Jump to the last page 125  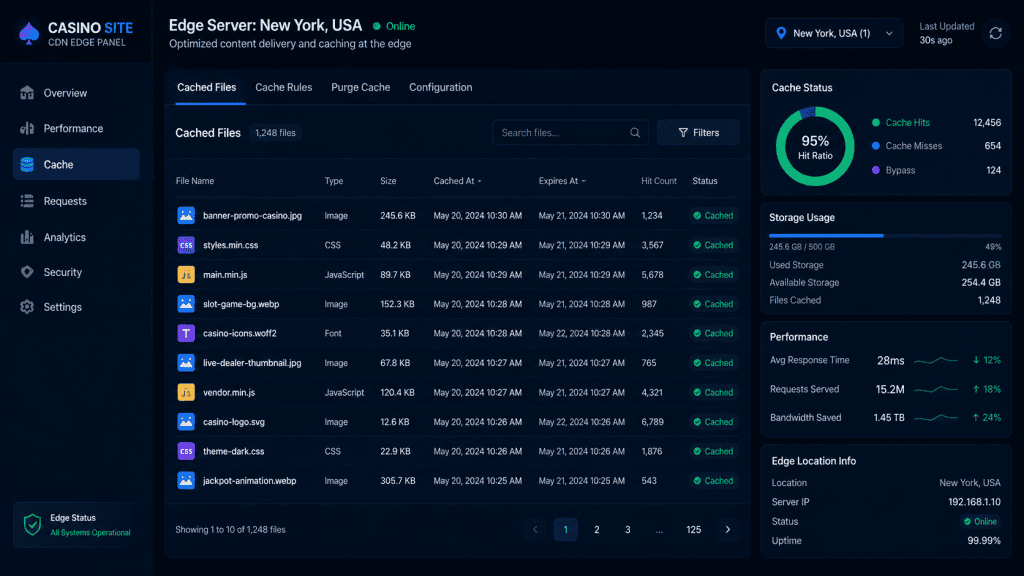[694, 530]
